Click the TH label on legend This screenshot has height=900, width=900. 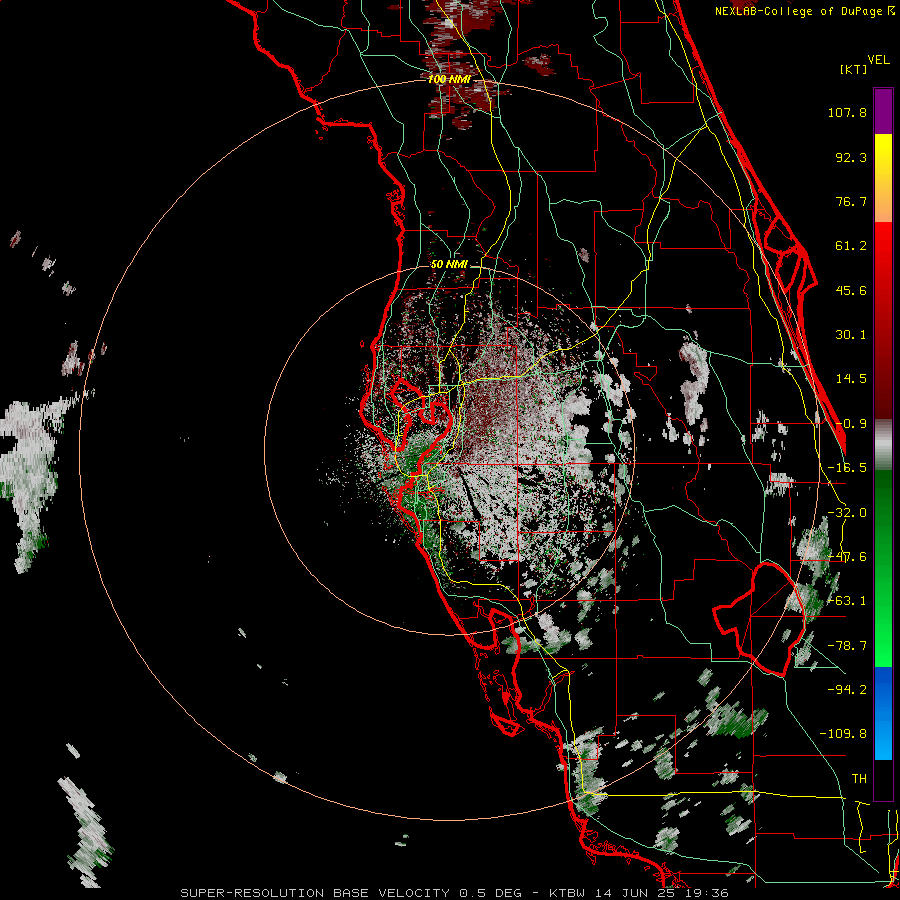(859, 778)
